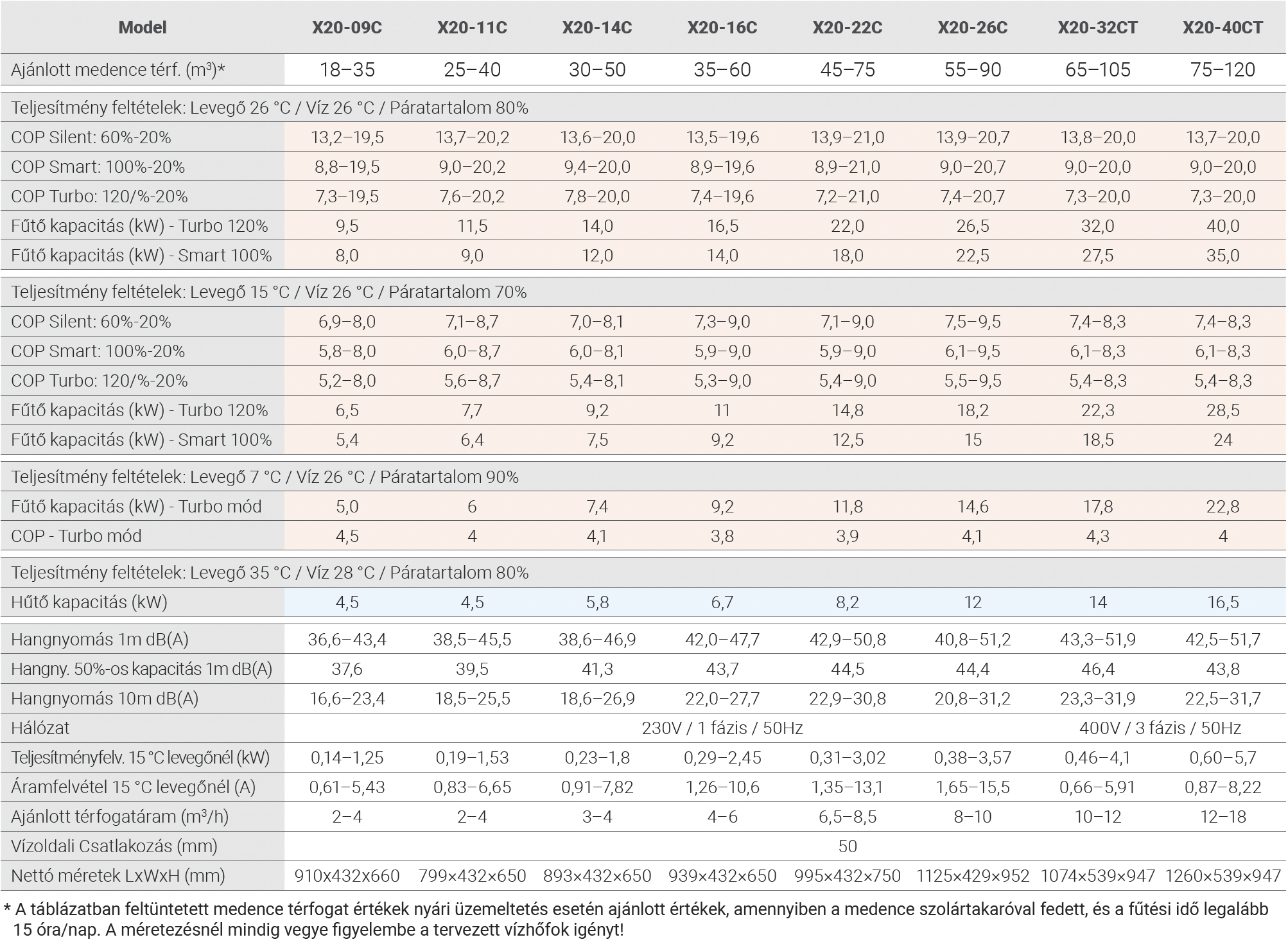Select pool volume value 75–120
1288x944 pixels.
click(x=1223, y=69)
